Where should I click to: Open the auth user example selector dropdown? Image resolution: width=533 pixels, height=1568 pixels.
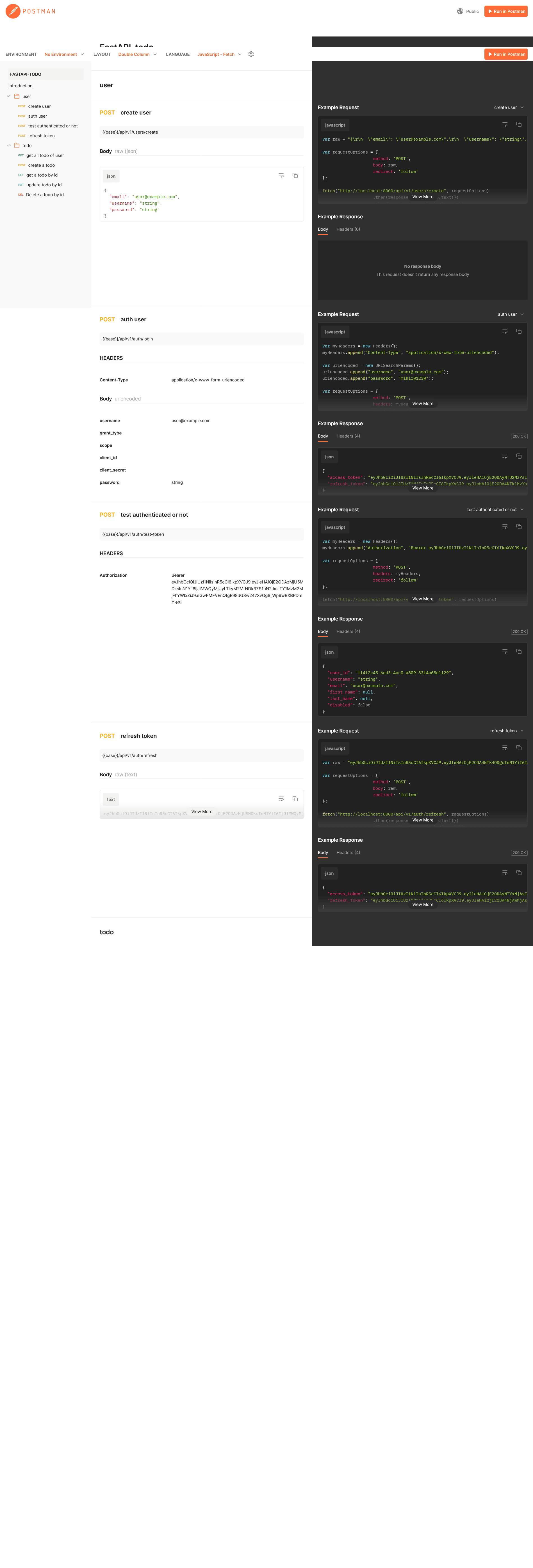point(511,315)
